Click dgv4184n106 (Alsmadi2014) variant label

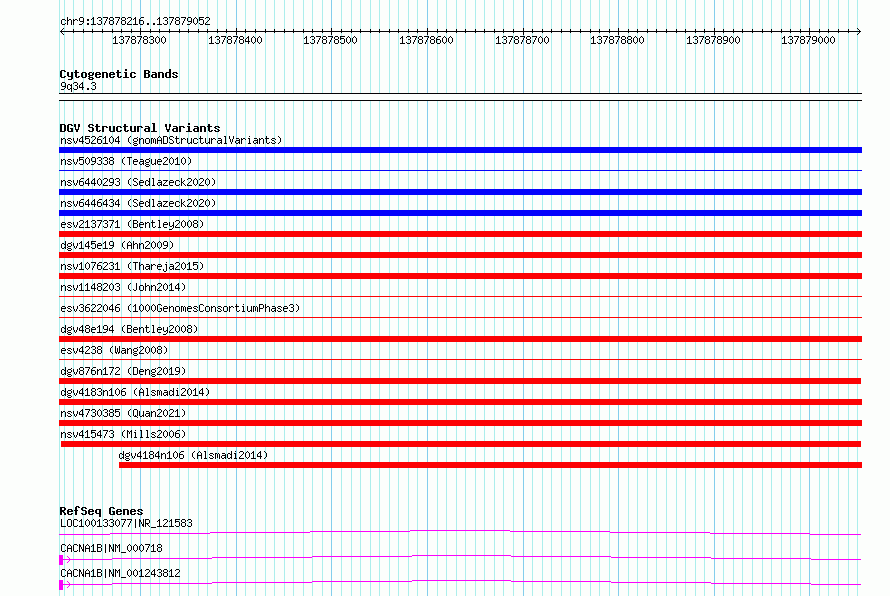point(193,455)
